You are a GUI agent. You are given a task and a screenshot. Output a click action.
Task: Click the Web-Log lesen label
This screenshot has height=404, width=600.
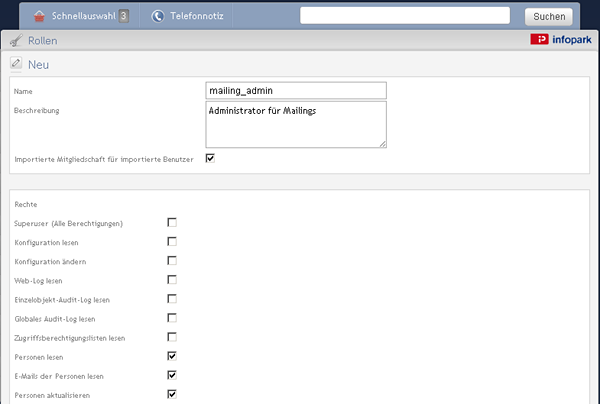[x=38, y=281]
